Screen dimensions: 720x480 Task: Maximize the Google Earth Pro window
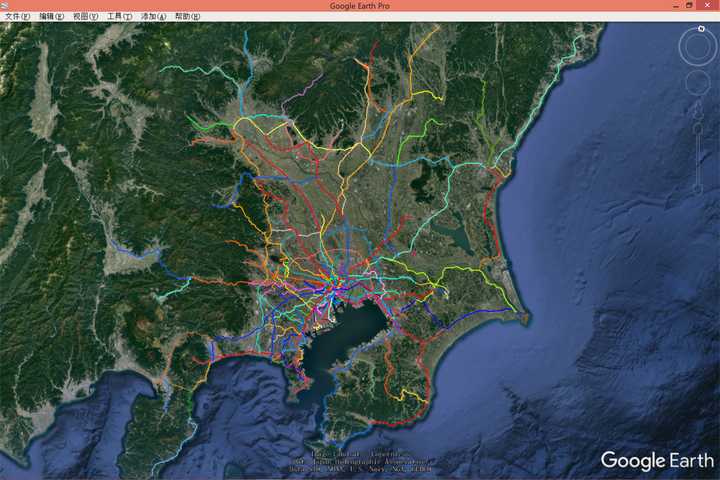689,6
